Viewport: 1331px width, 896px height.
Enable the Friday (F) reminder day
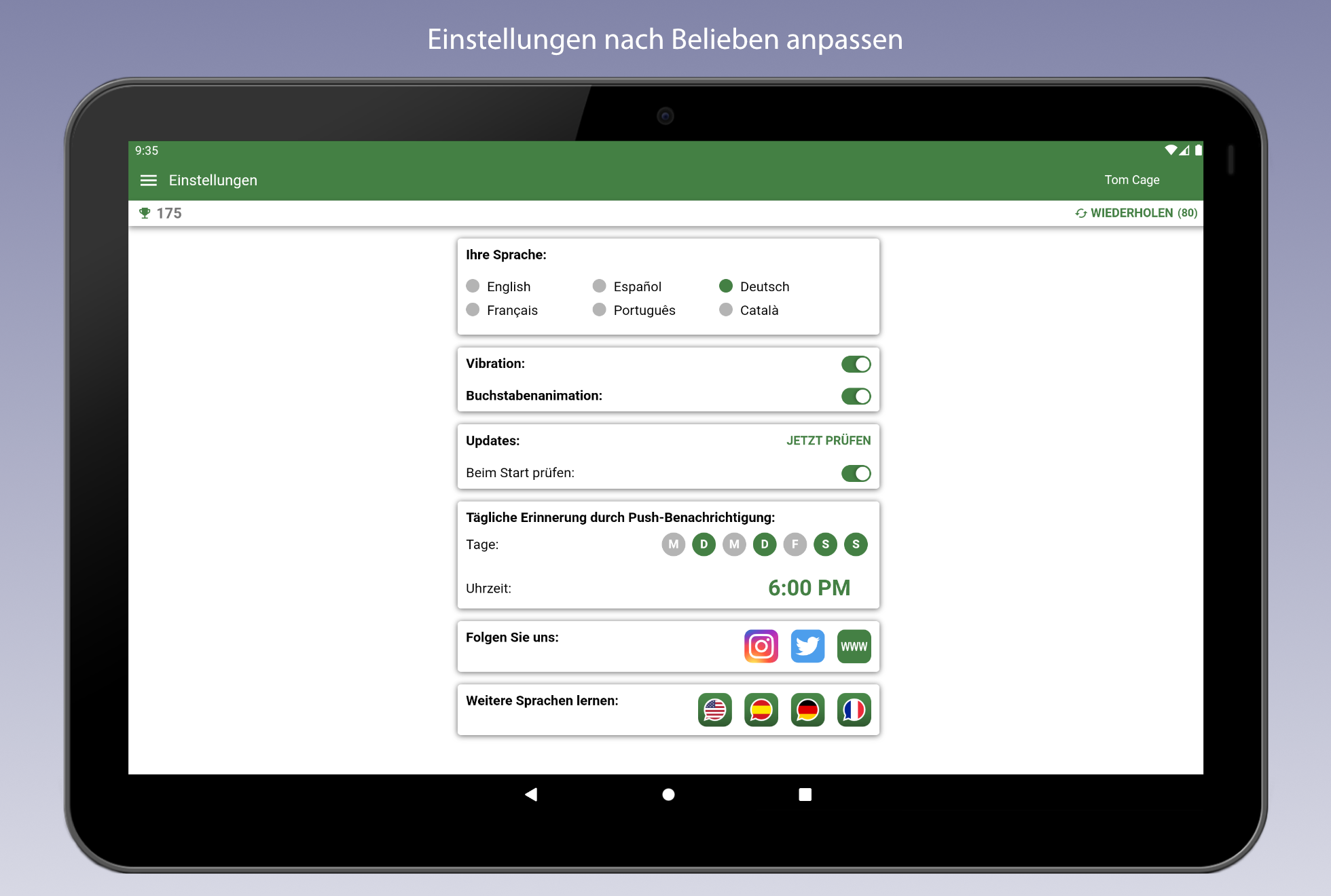[795, 544]
